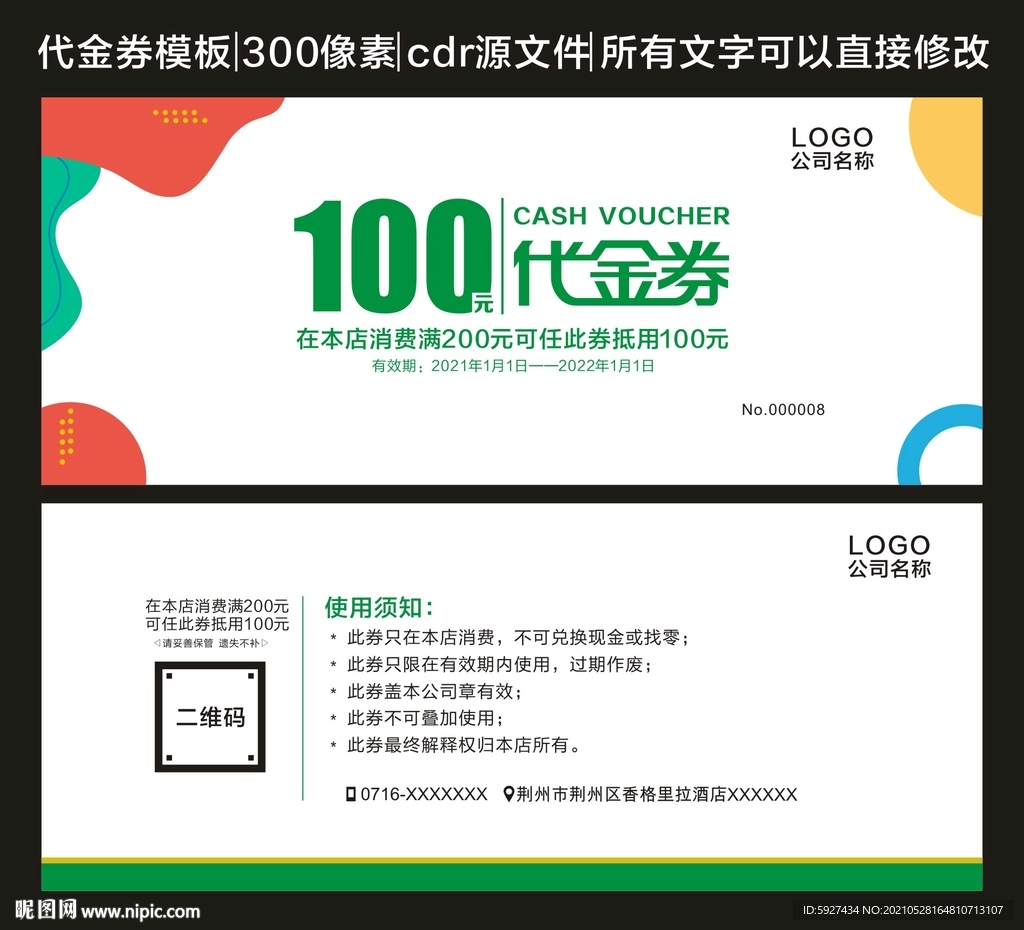Click the large '代金券' title

coord(621,274)
